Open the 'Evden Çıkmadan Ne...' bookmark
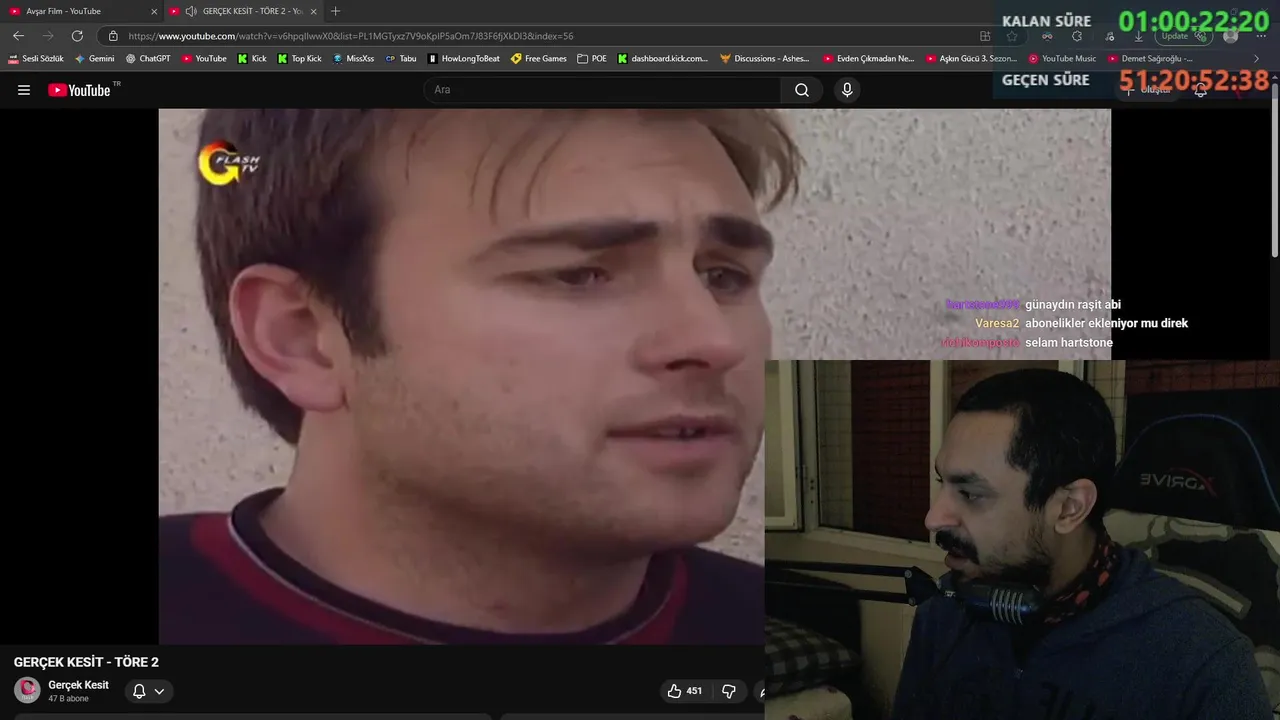This screenshot has height=720, width=1280. tap(868, 58)
